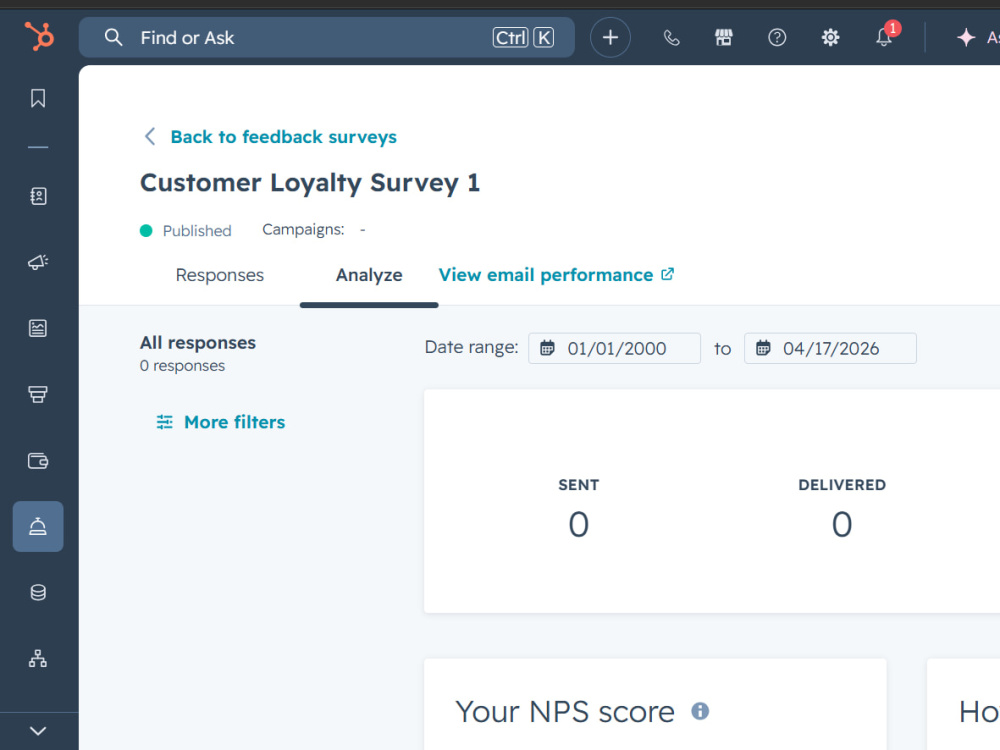
Task: Show notifications via bell icon
Action: pyautogui.click(x=884, y=38)
